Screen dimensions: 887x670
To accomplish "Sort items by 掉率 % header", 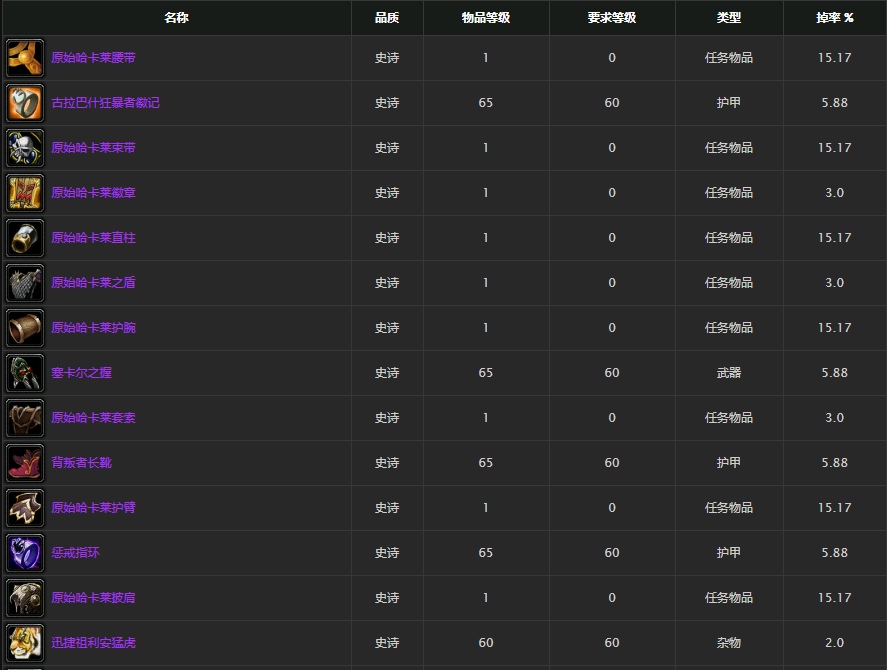I will (x=834, y=18).
